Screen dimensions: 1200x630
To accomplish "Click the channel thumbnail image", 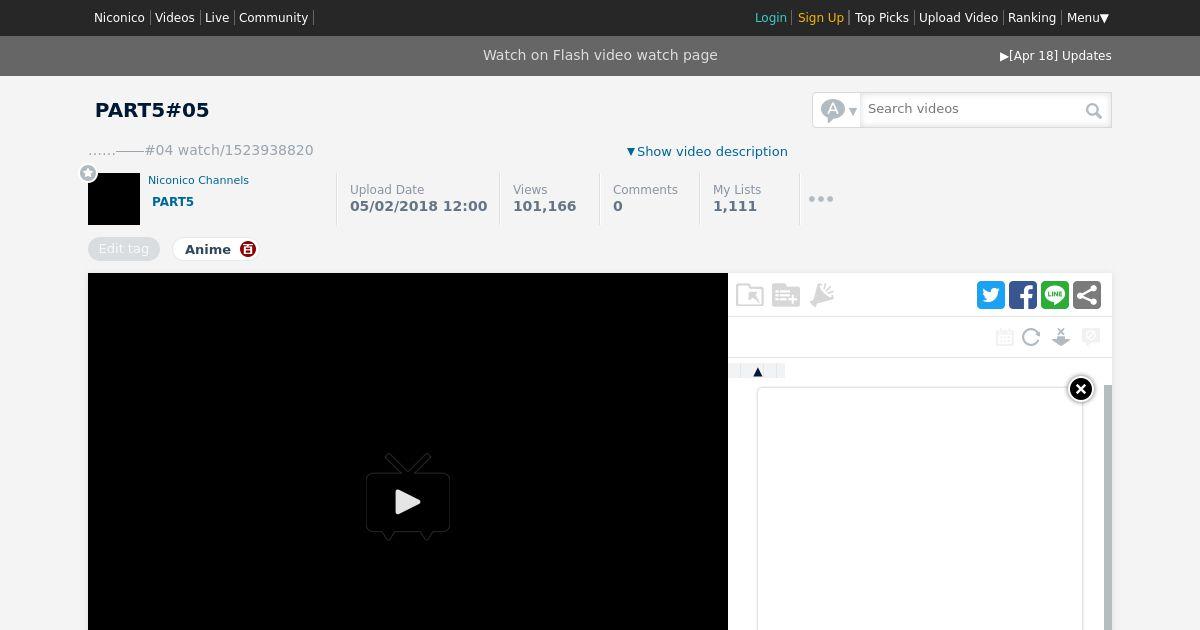I will [114, 199].
